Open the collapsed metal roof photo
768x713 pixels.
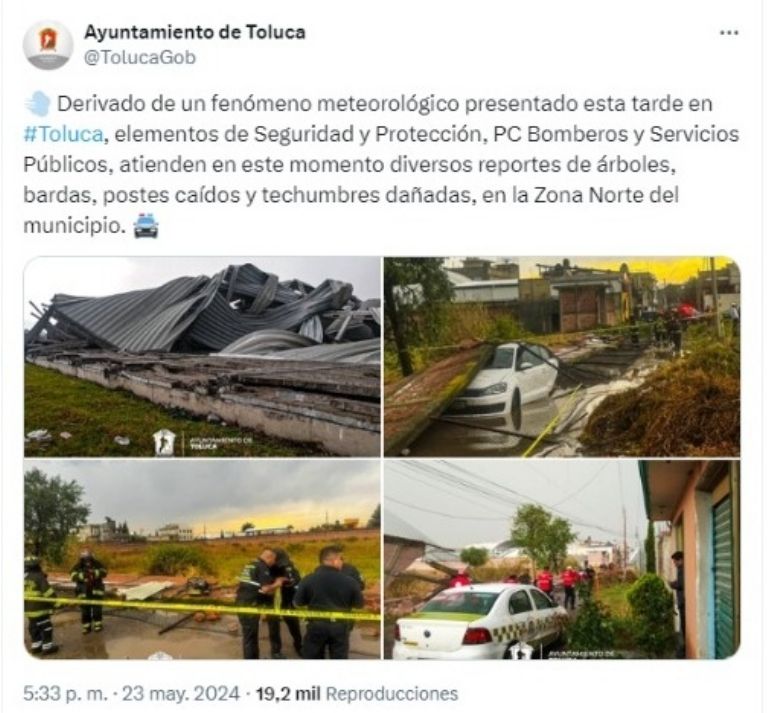tap(202, 356)
